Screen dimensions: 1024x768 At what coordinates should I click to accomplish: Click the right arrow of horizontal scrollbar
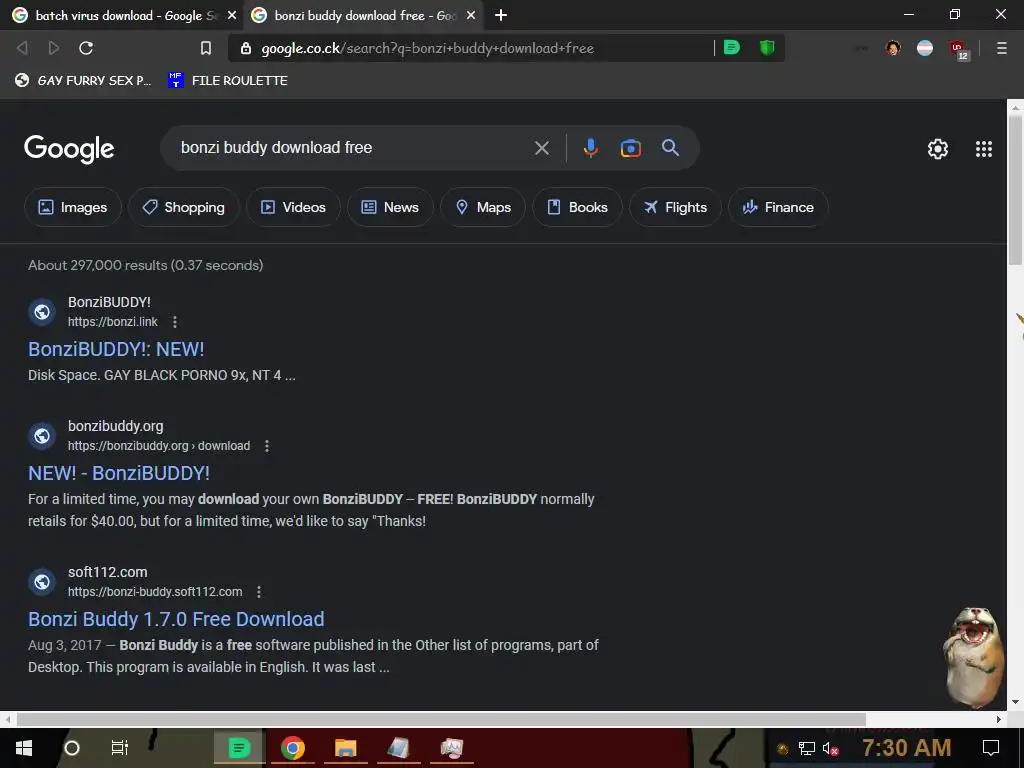999,719
